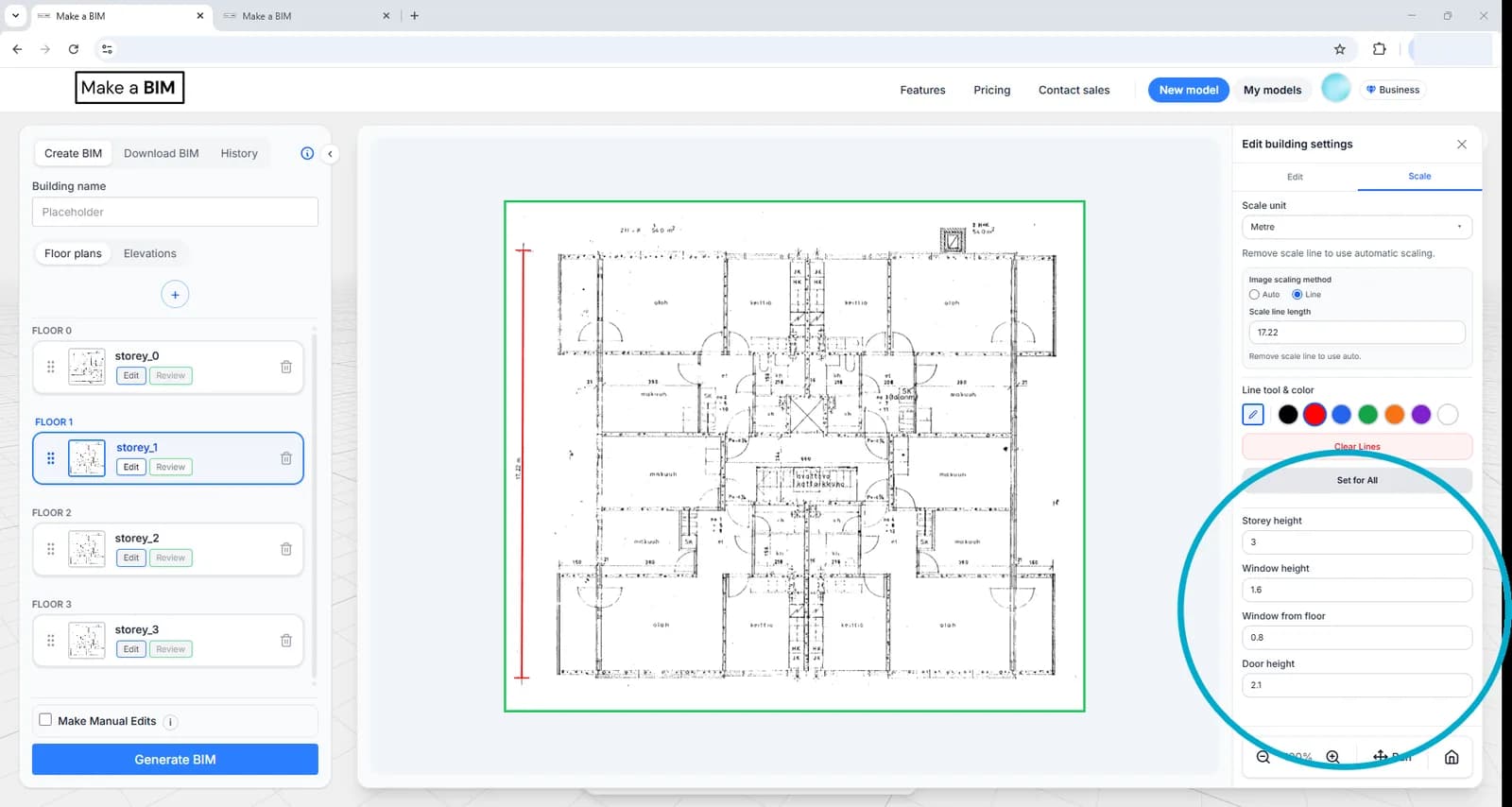Click the Make a BIM logo

click(x=129, y=88)
